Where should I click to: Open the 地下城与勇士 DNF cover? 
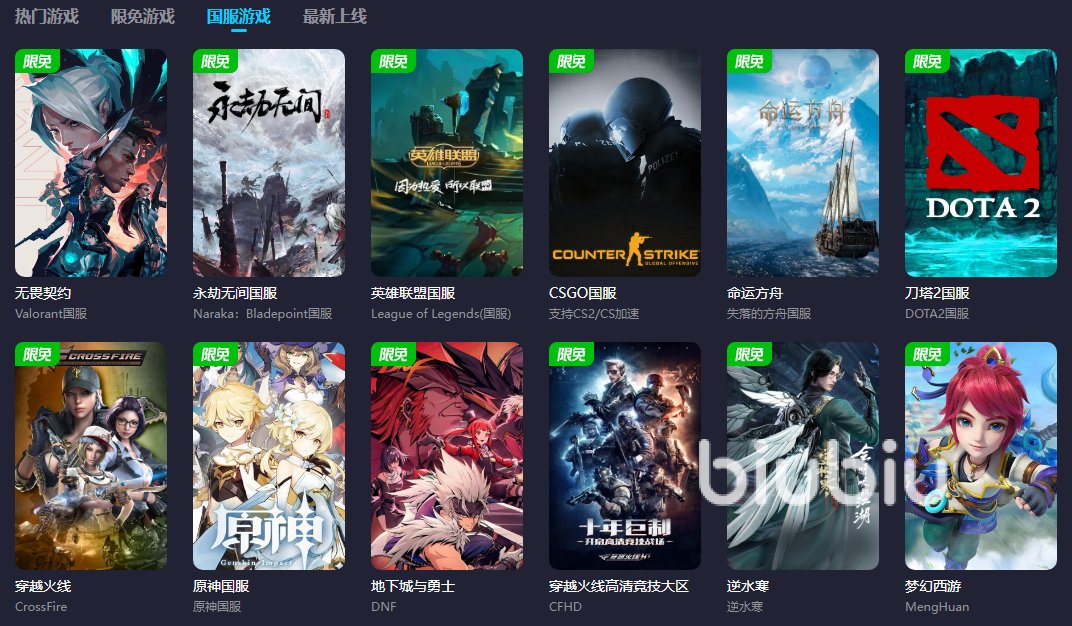click(x=447, y=456)
